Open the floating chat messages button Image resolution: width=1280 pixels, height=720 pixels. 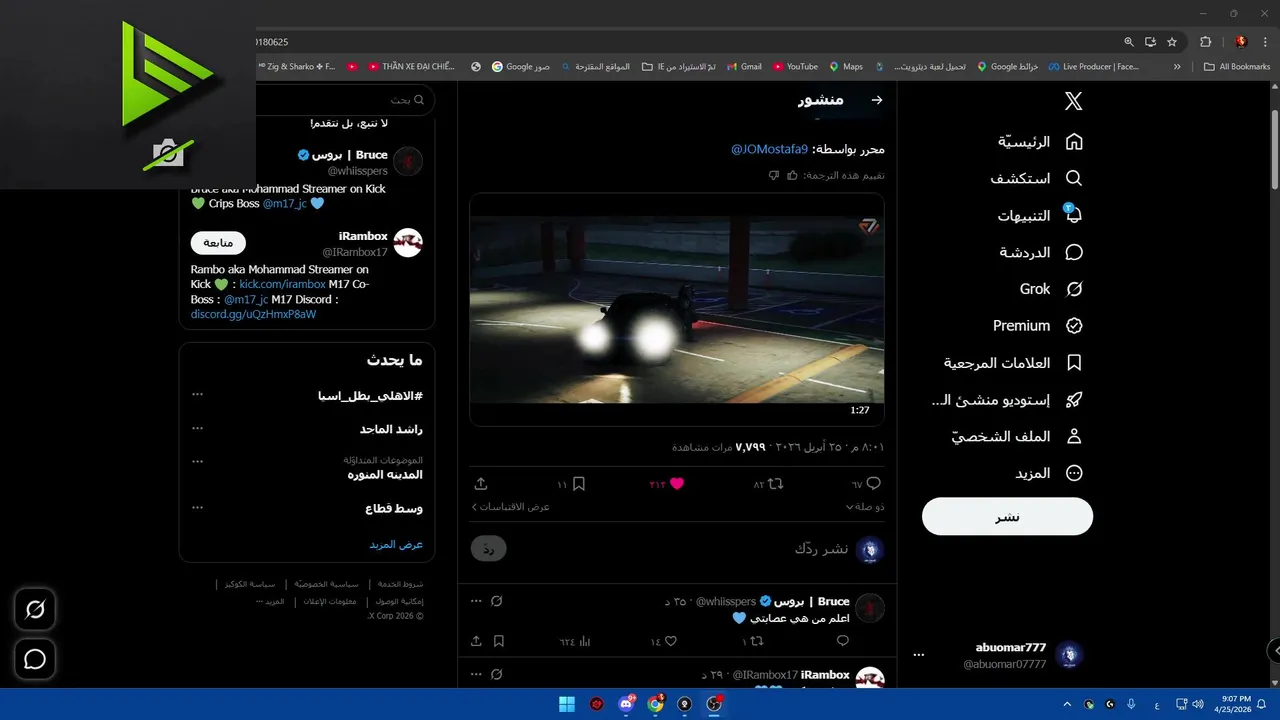point(35,659)
